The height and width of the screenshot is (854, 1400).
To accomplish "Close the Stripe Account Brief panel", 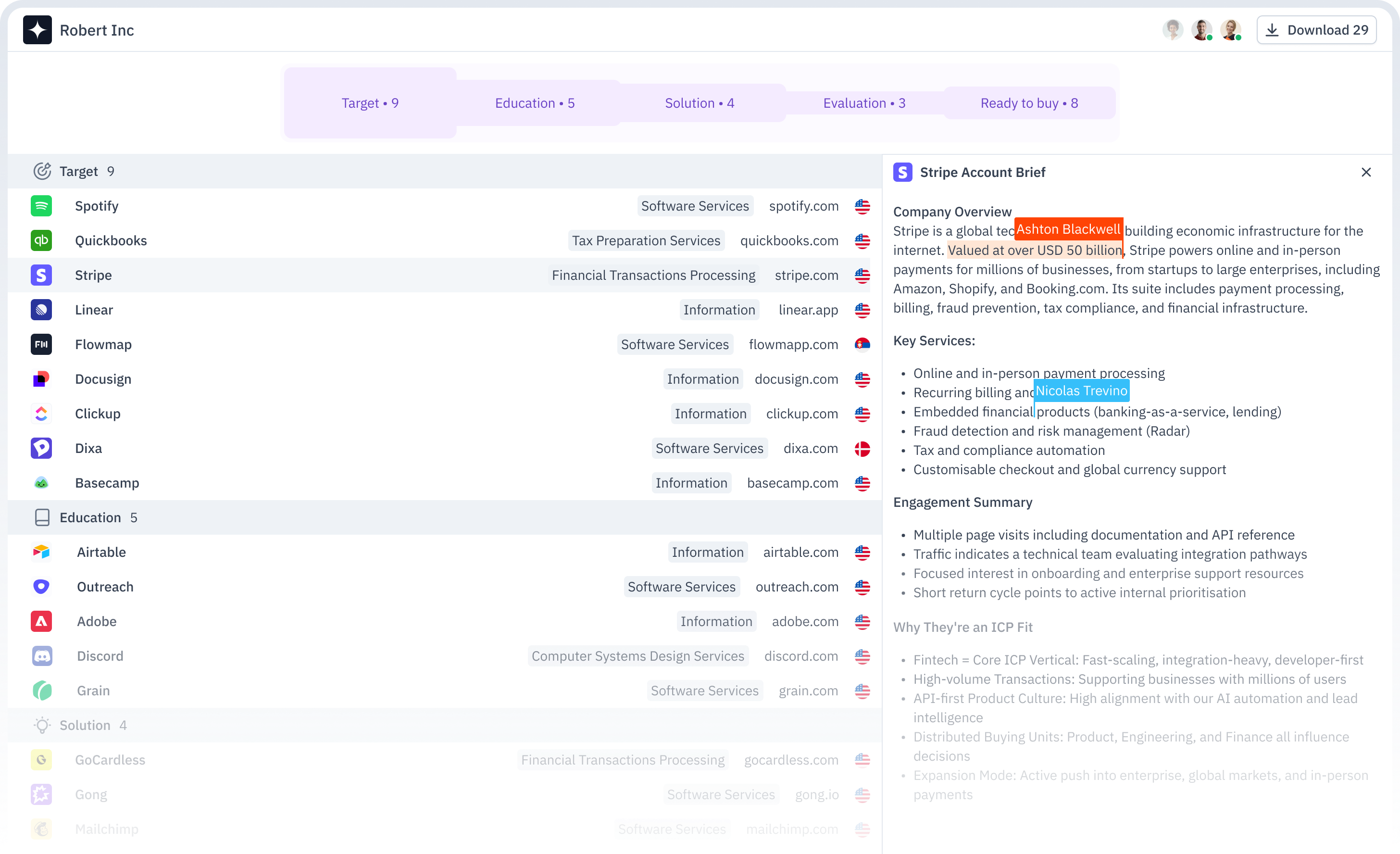I will click(x=1366, y=172).
